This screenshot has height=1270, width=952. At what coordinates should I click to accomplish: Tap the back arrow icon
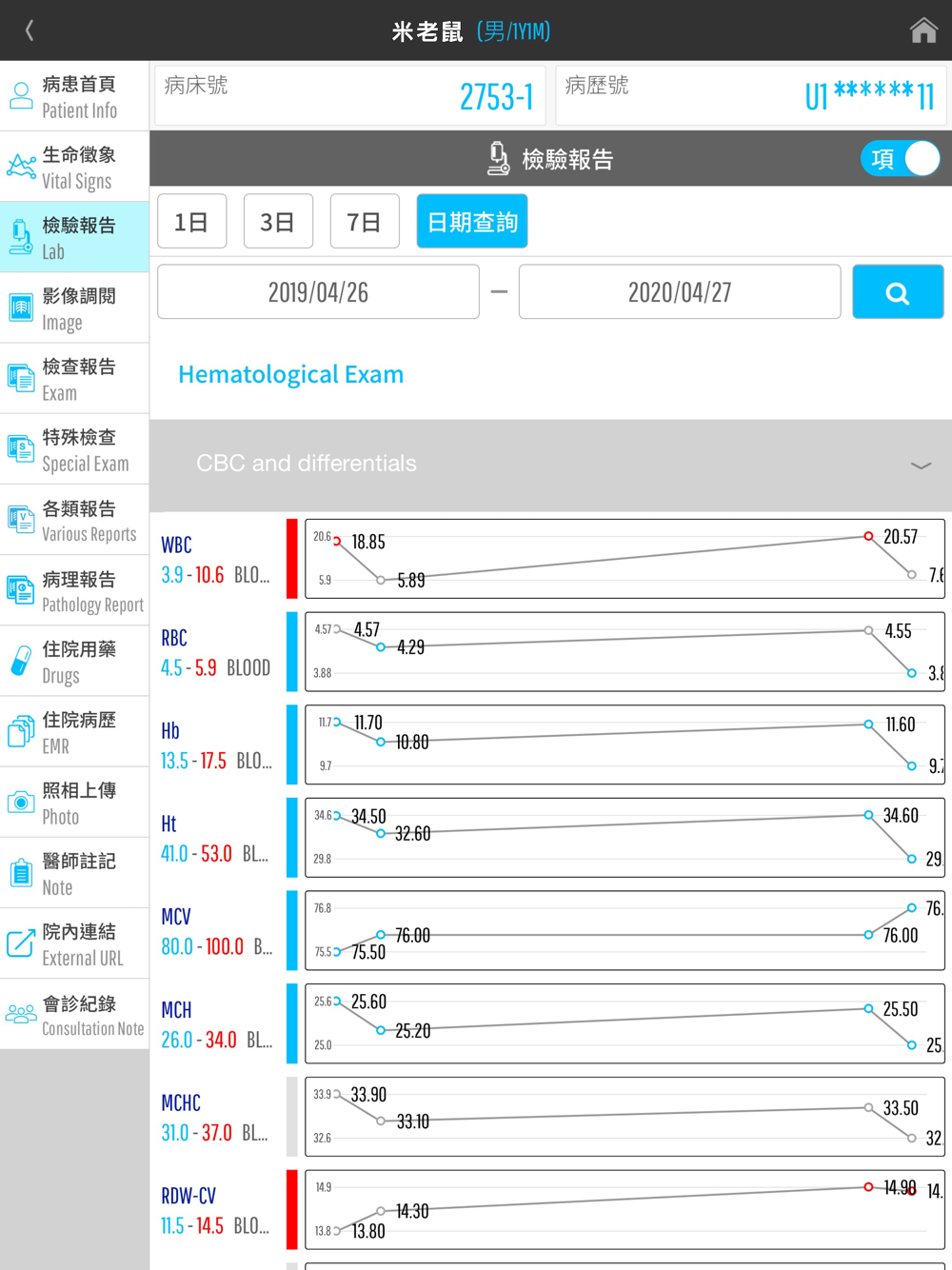coord(30,30)
